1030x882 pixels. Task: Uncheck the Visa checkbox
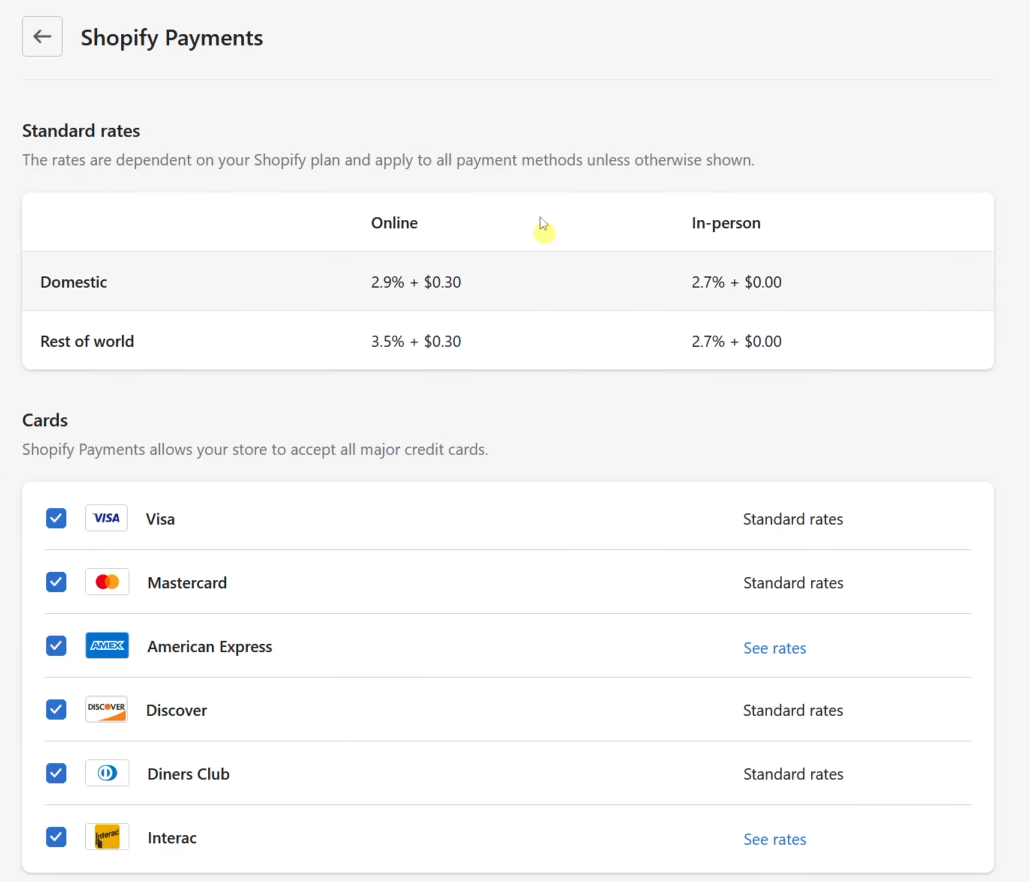(x=56, y=518)
